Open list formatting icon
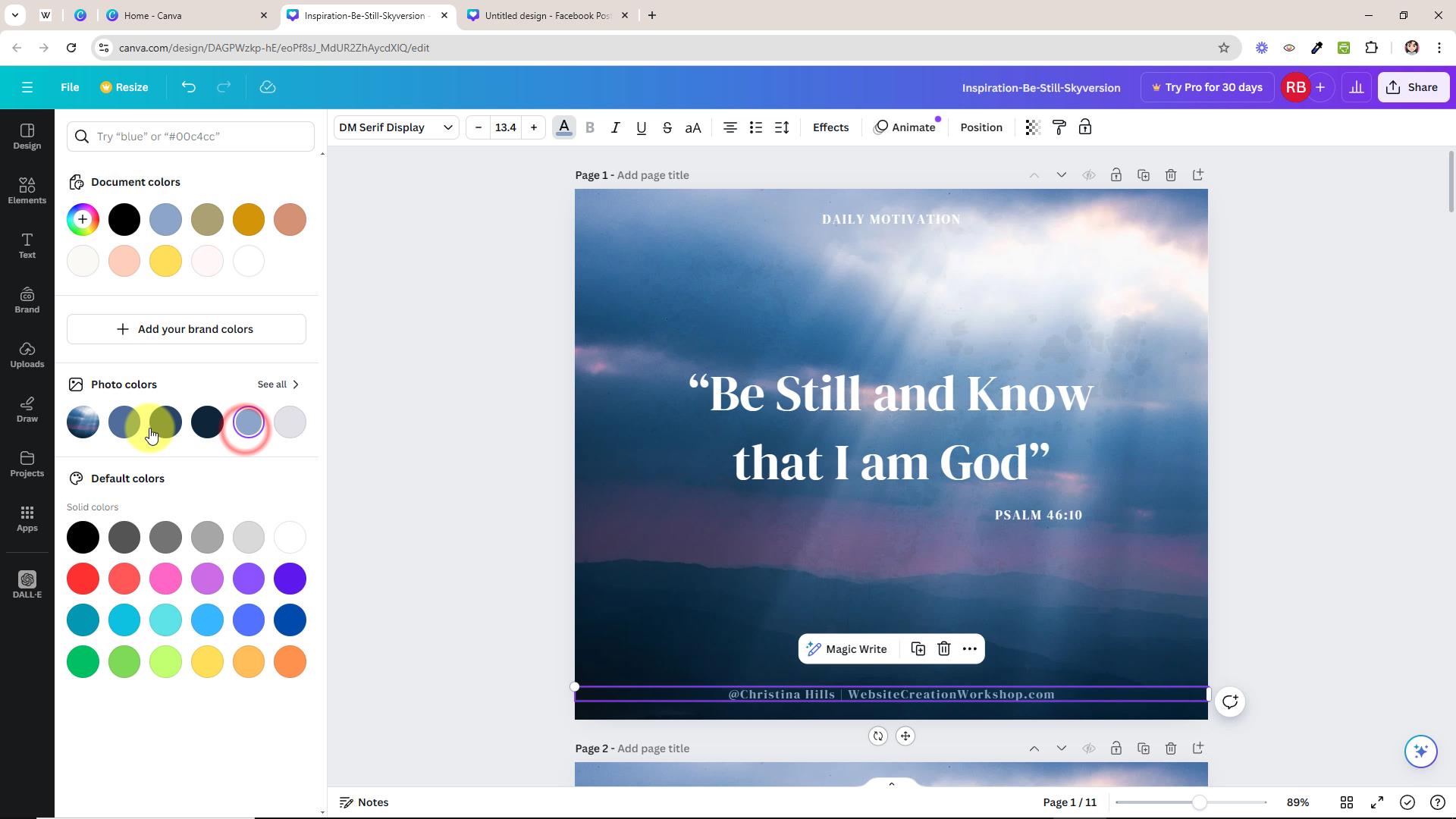 click(x=756, y=127)
